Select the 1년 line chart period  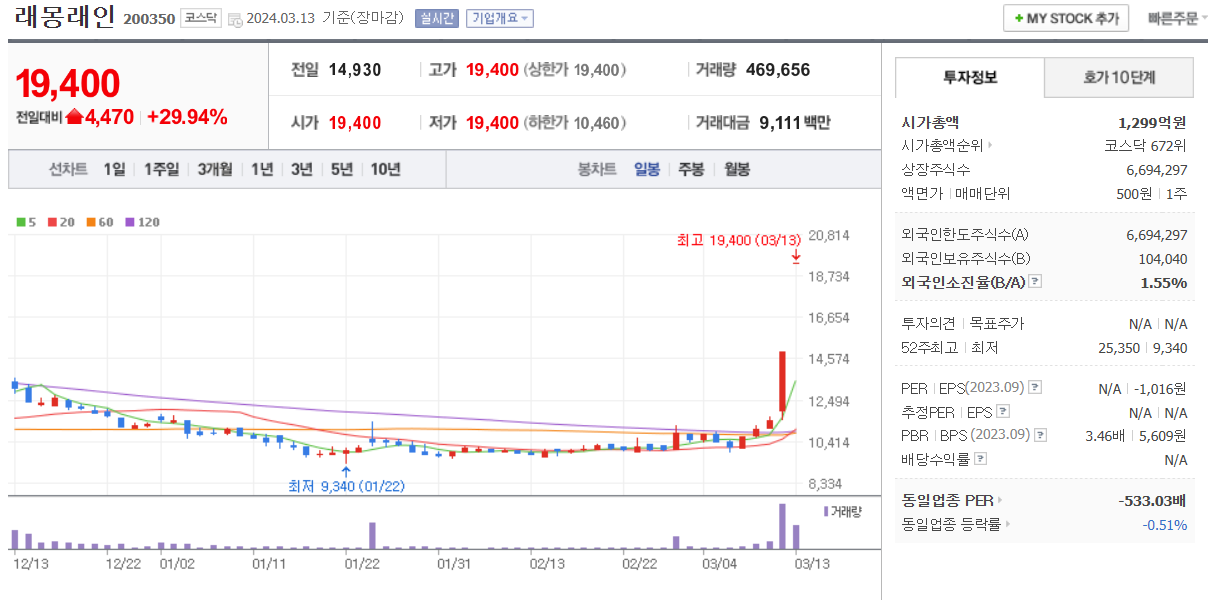[262, 169]
